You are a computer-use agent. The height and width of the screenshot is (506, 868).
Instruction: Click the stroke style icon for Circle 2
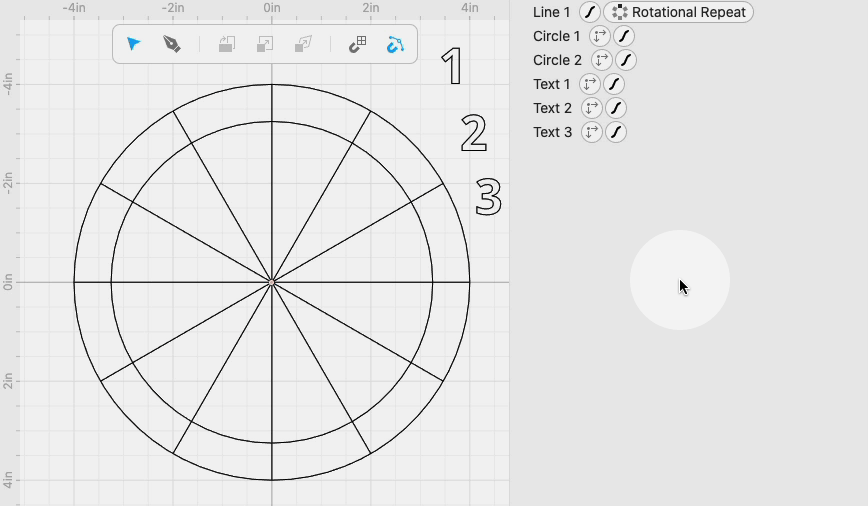coord(626,60)
